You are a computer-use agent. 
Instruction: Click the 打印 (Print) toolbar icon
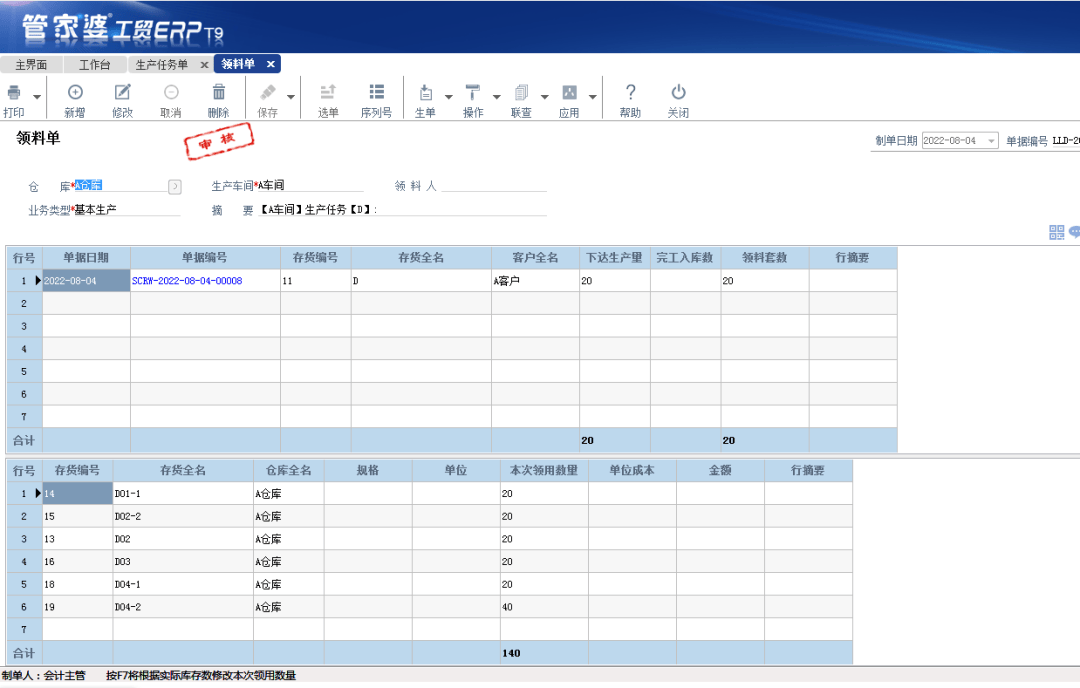click(14, 93)
